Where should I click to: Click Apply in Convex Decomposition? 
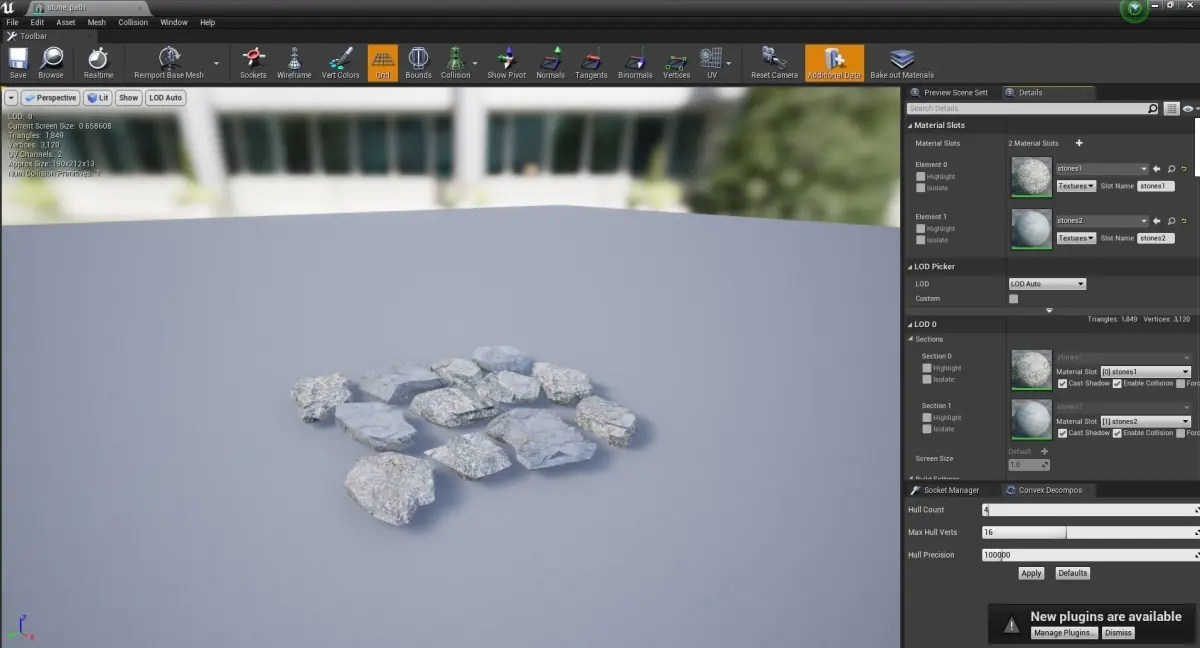tap(1031, 573)
